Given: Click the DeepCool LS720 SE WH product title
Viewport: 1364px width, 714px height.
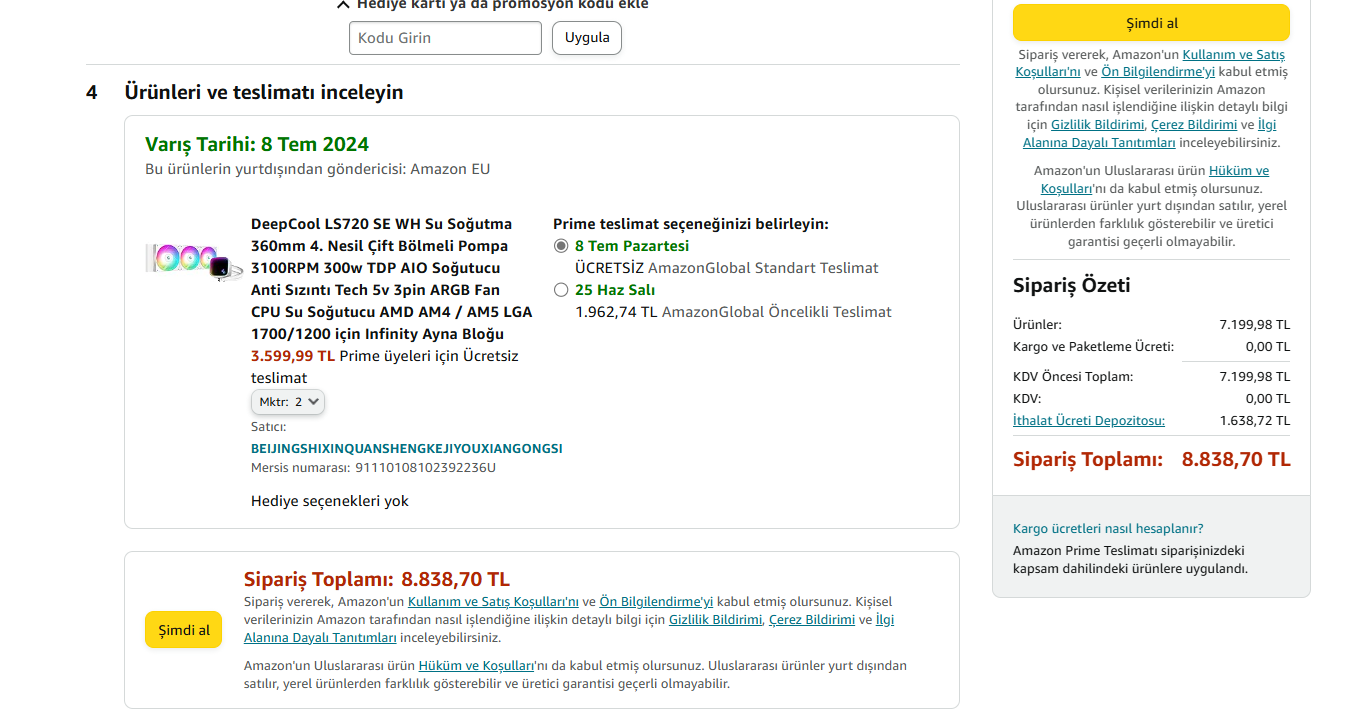Looking at the screenshot, I should [x=392, y=279].
